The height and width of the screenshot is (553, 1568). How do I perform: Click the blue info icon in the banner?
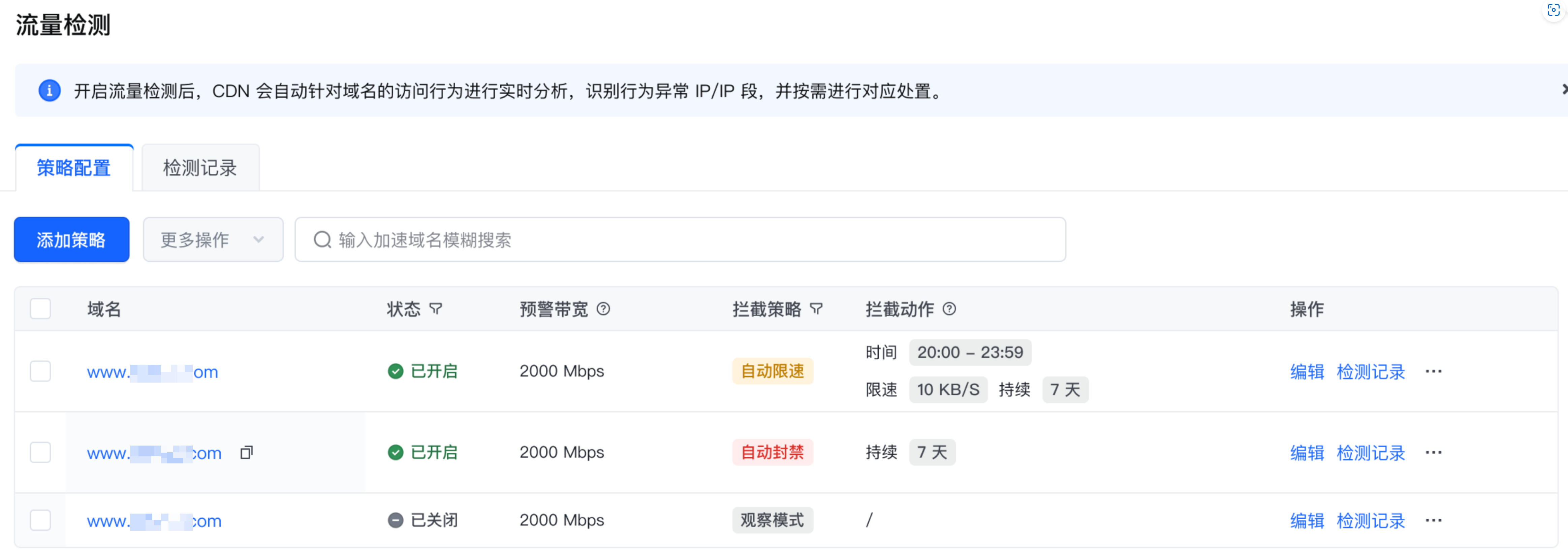49,91
